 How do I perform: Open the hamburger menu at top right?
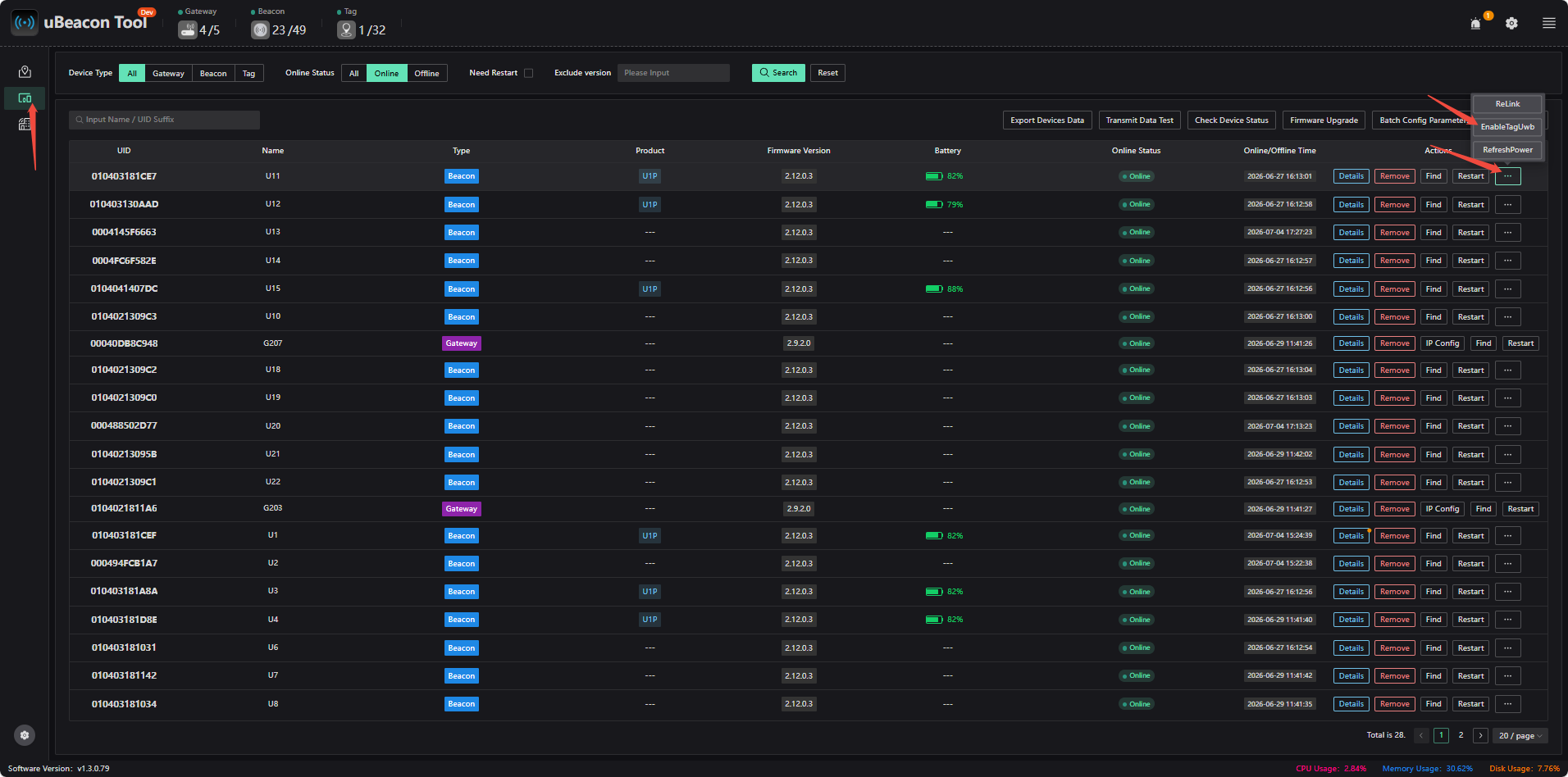pos(1548,24)
